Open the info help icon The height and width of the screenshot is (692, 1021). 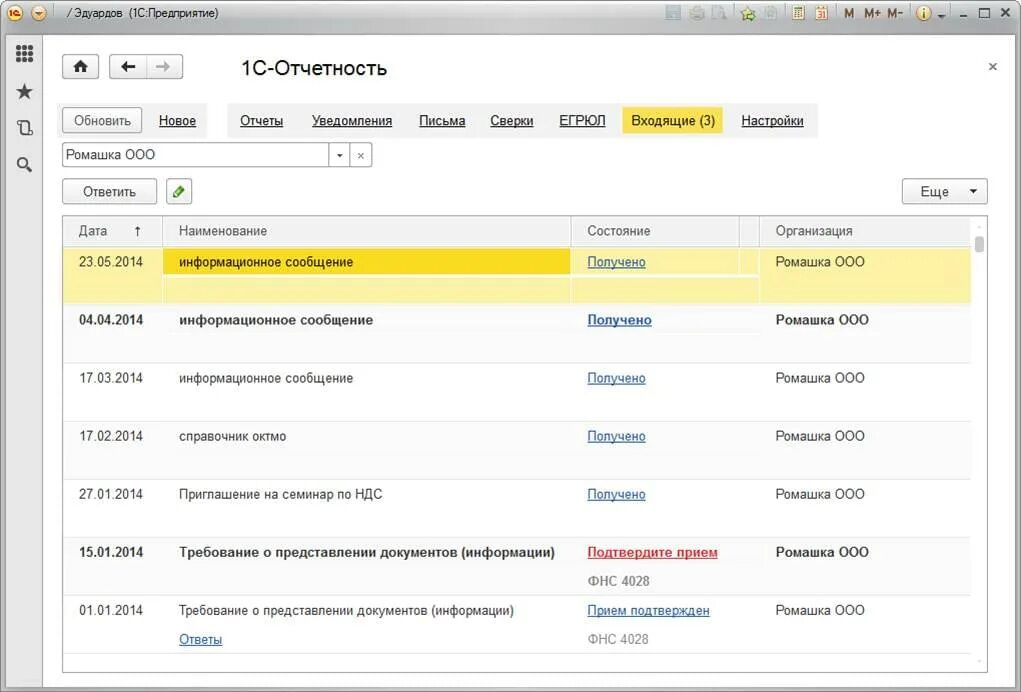click(923, 14)
